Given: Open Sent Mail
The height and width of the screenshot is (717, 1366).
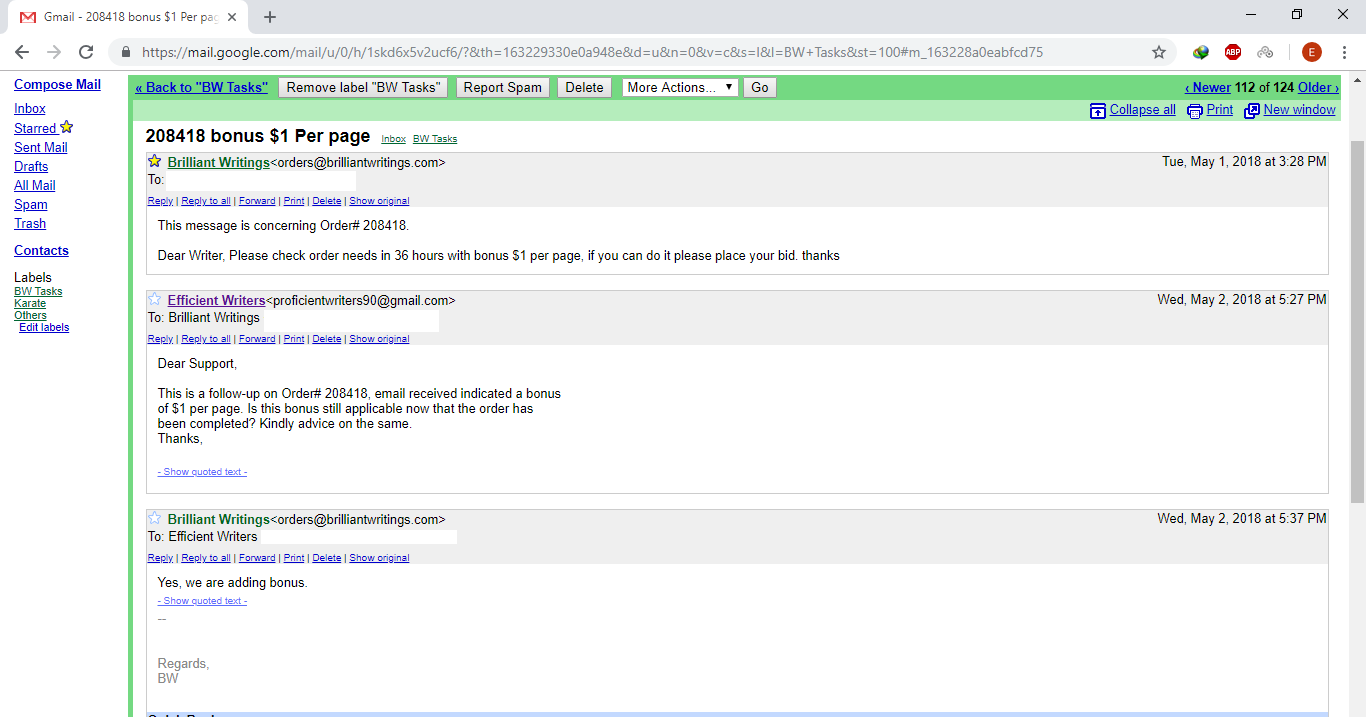Looking at the screenshot, I should (41, 147).
